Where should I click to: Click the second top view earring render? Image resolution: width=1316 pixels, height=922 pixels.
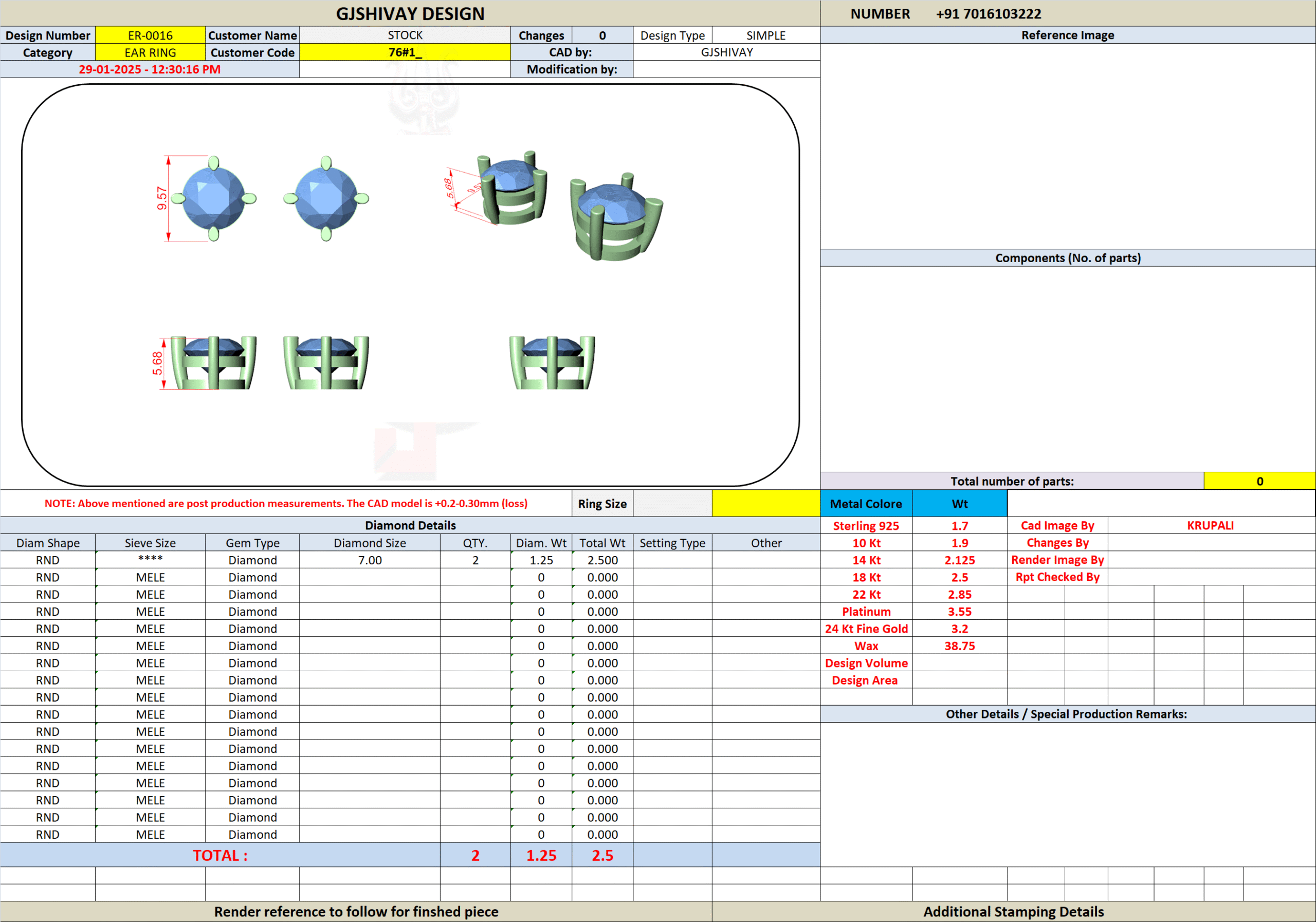coord(326,198)
